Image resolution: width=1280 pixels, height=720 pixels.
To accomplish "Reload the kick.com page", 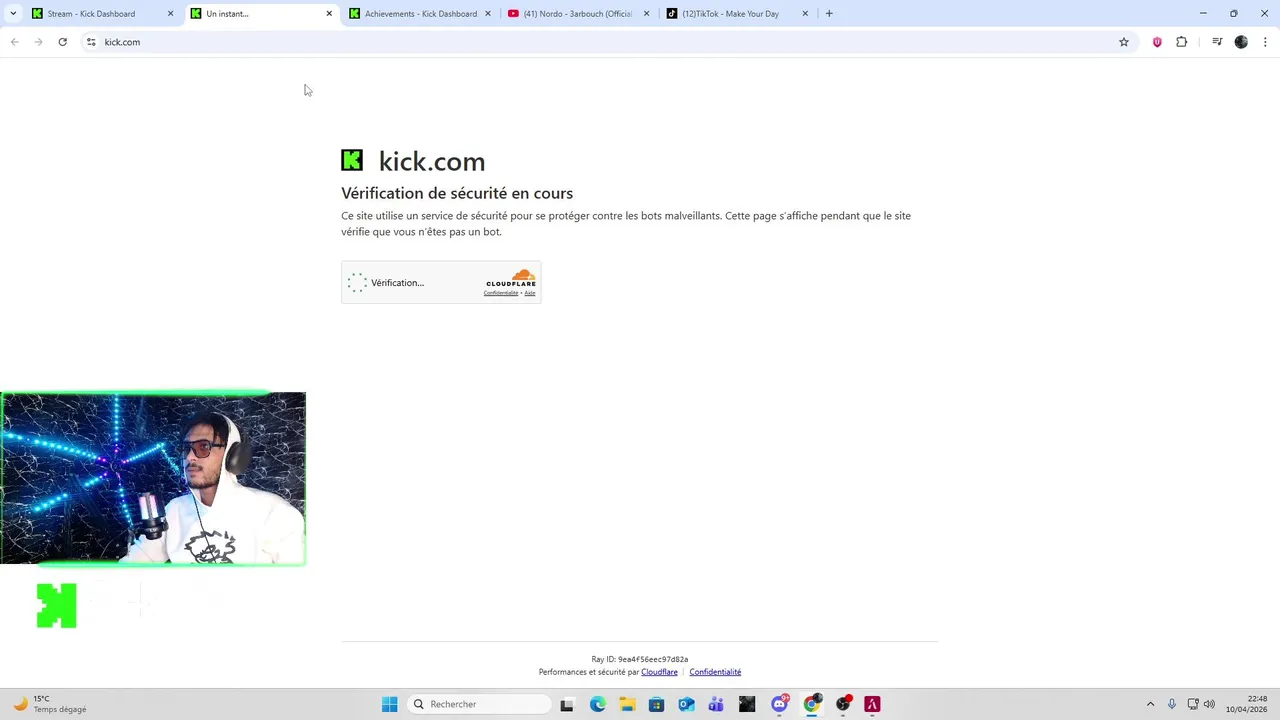I will tap(63, 42).
